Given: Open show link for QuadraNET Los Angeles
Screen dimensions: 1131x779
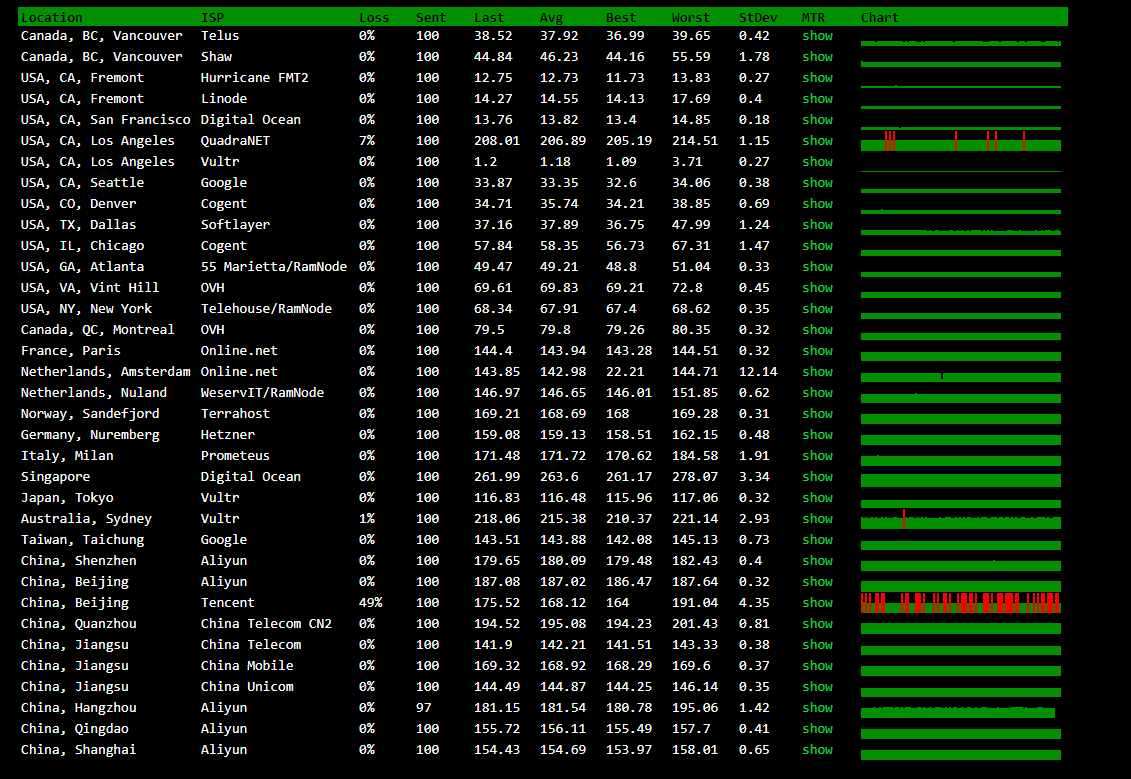Looking at the screenshot, I should click(817, 141).
